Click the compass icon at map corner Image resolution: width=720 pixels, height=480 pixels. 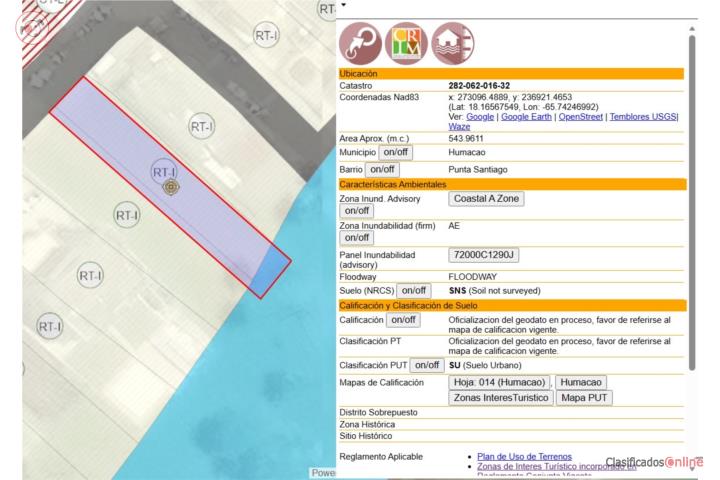(x=31, y=28)
